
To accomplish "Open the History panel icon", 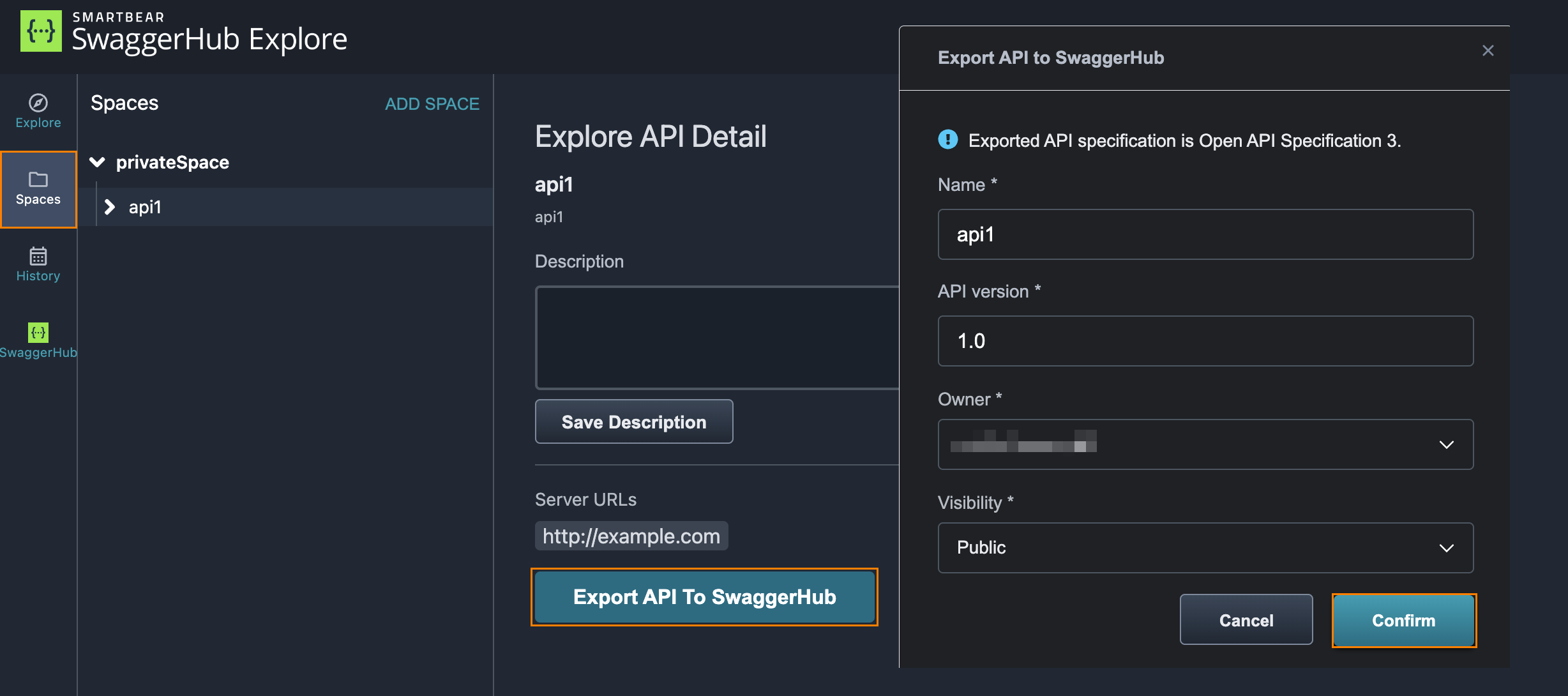I will 38,263.
